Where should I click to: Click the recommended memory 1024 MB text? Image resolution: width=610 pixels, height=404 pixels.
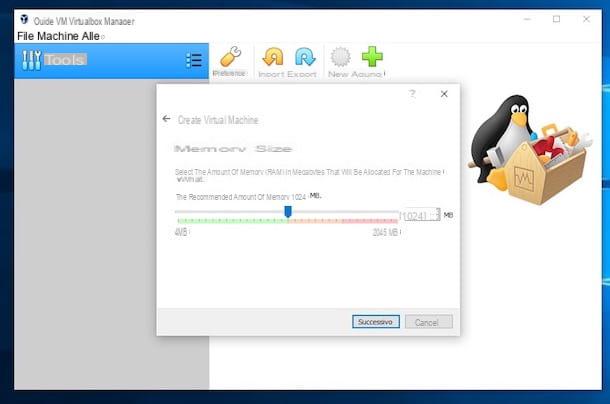pyautogui.click(x=248, y=197)
